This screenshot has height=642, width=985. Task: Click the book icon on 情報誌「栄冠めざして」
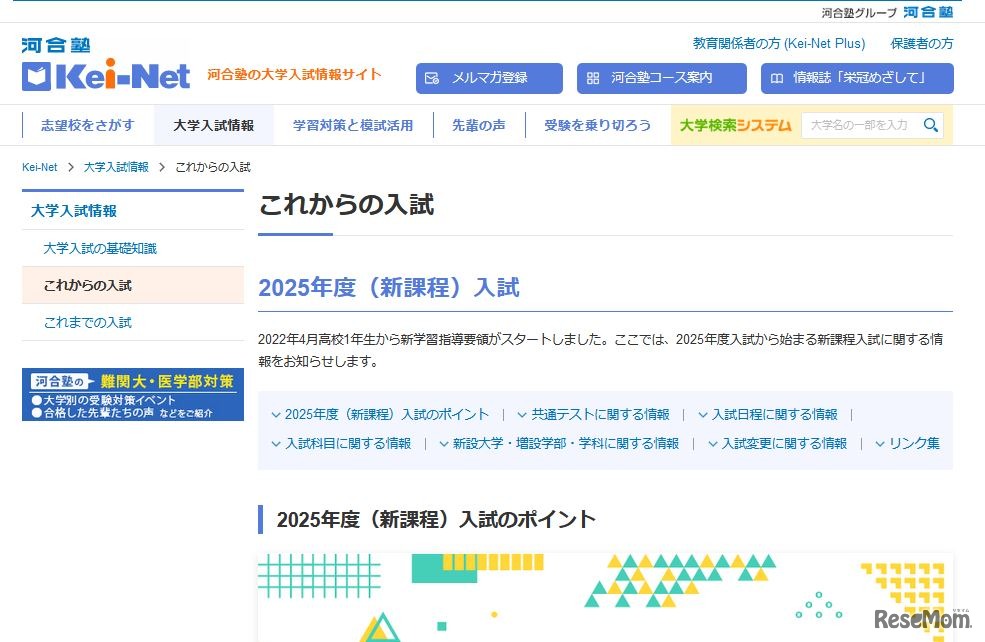click(x=777, y=77)
